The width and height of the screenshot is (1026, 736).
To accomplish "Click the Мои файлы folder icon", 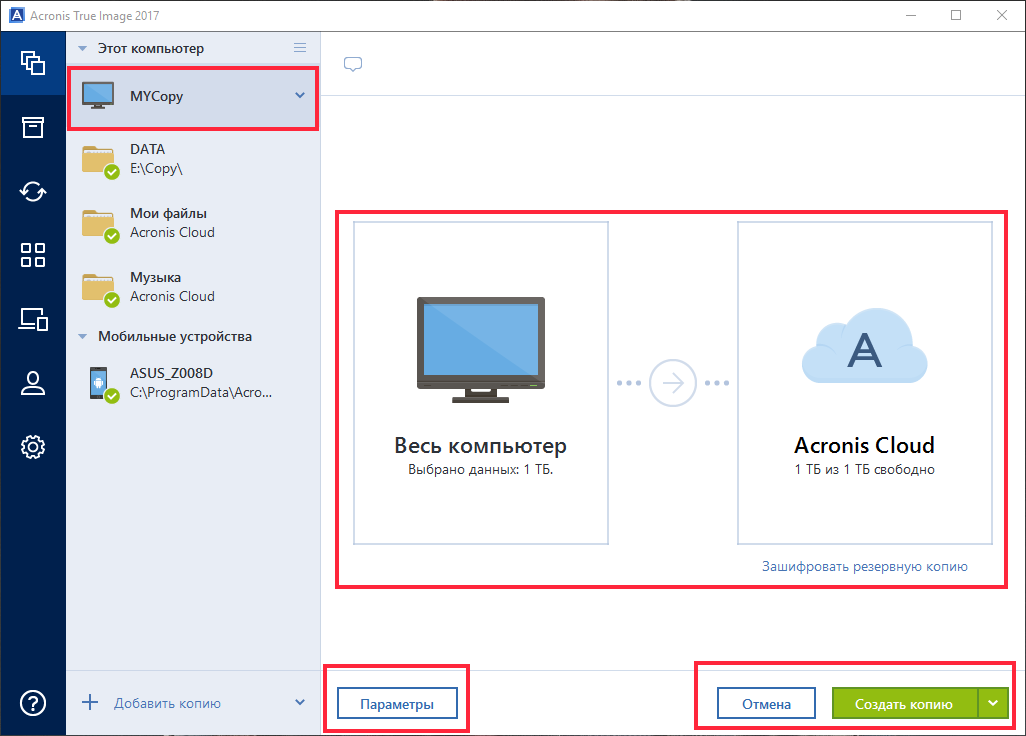I will [99, 226].
